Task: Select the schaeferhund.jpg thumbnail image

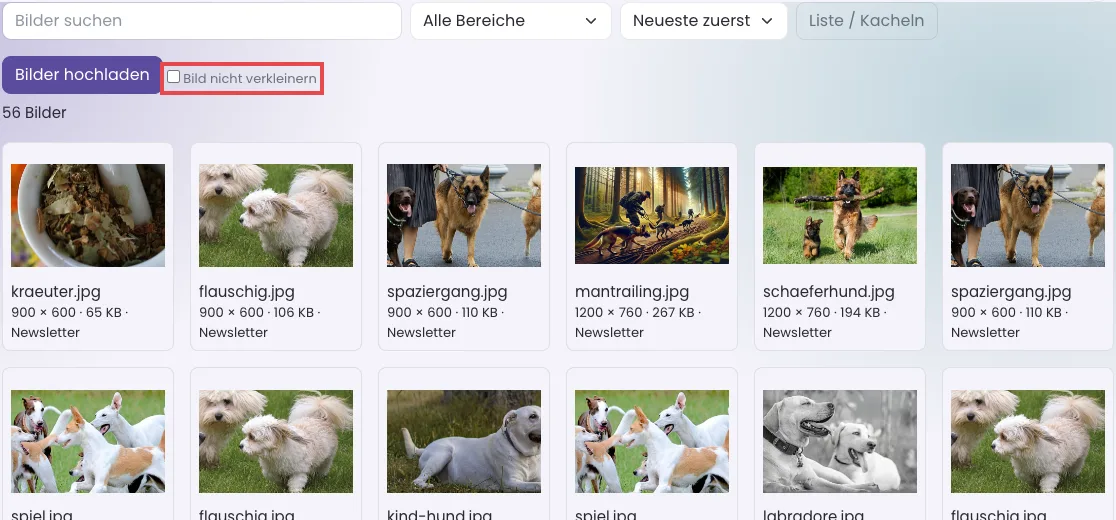Action: click(840, 216)
